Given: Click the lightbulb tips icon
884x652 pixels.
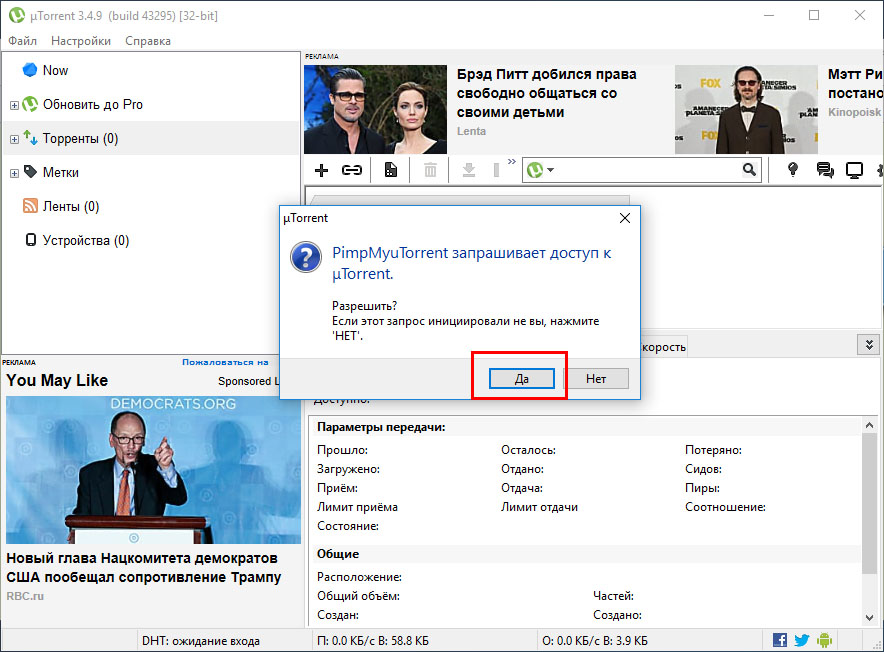Looking at the screenshot, I should tap(793, 170).
